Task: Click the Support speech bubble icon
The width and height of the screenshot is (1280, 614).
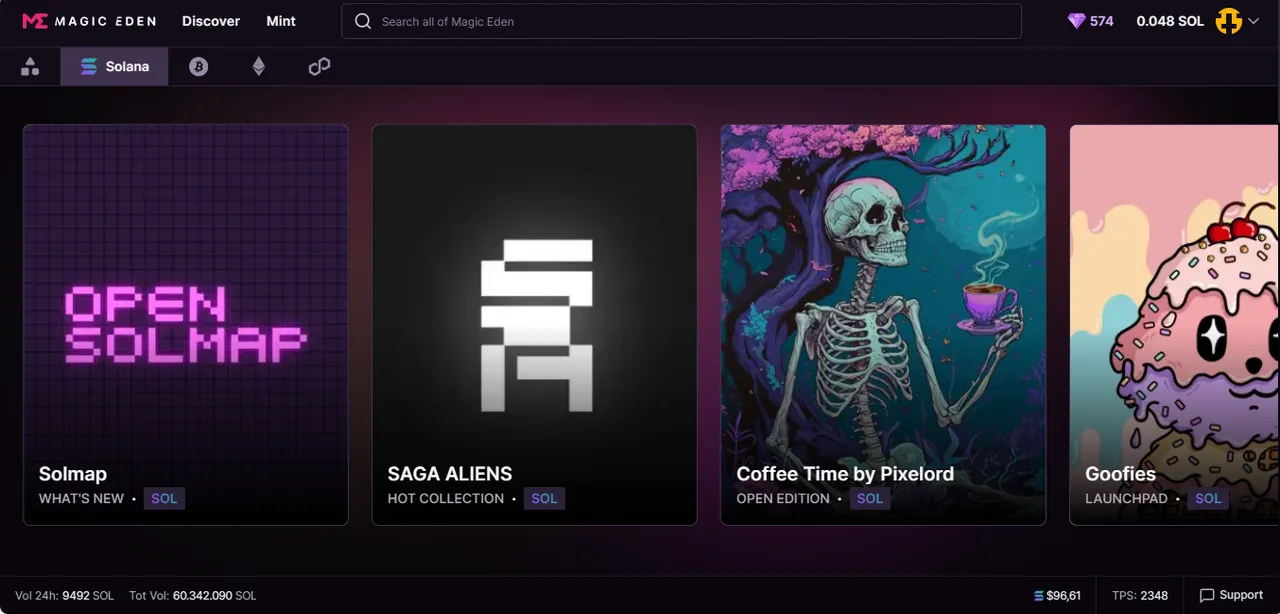Action: [1207, 595]
